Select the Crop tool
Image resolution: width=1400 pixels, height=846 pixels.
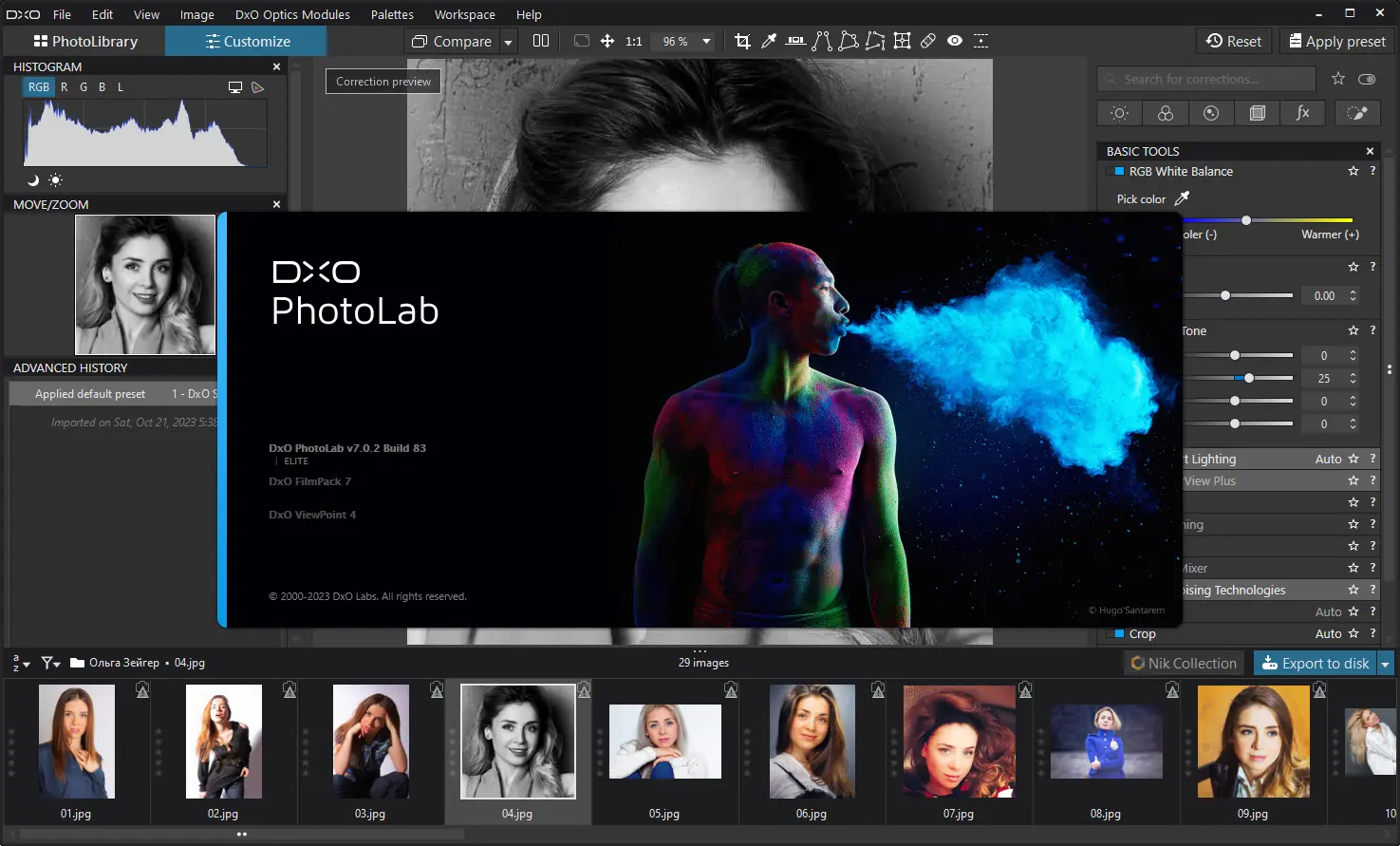[743, 41]
